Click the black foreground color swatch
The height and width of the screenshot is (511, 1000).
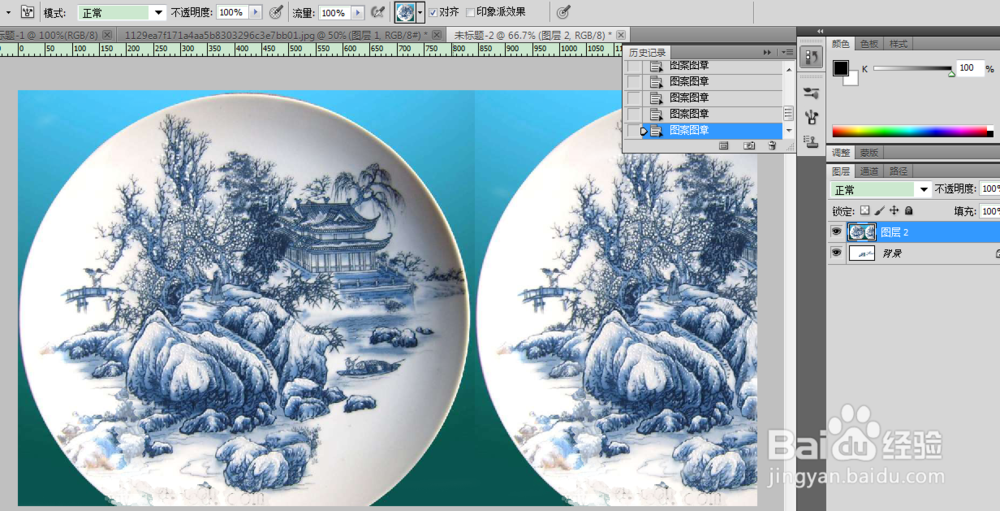coord(840,68)
